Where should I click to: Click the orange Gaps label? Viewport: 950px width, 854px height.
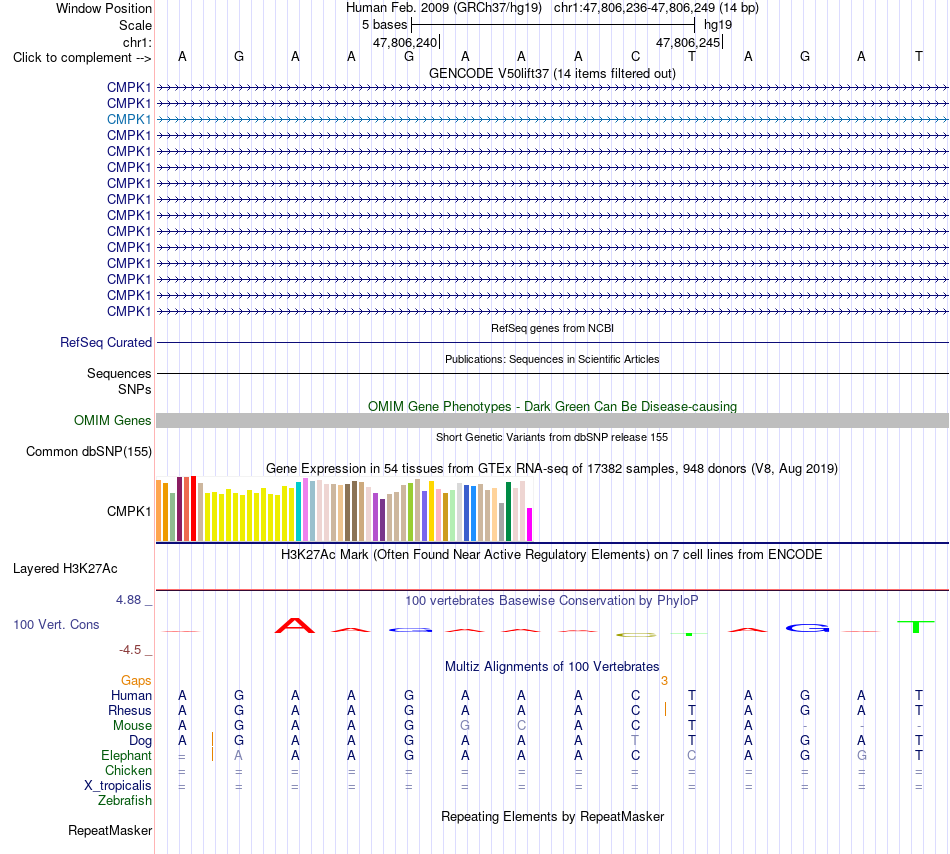click(x=136, y=681)
